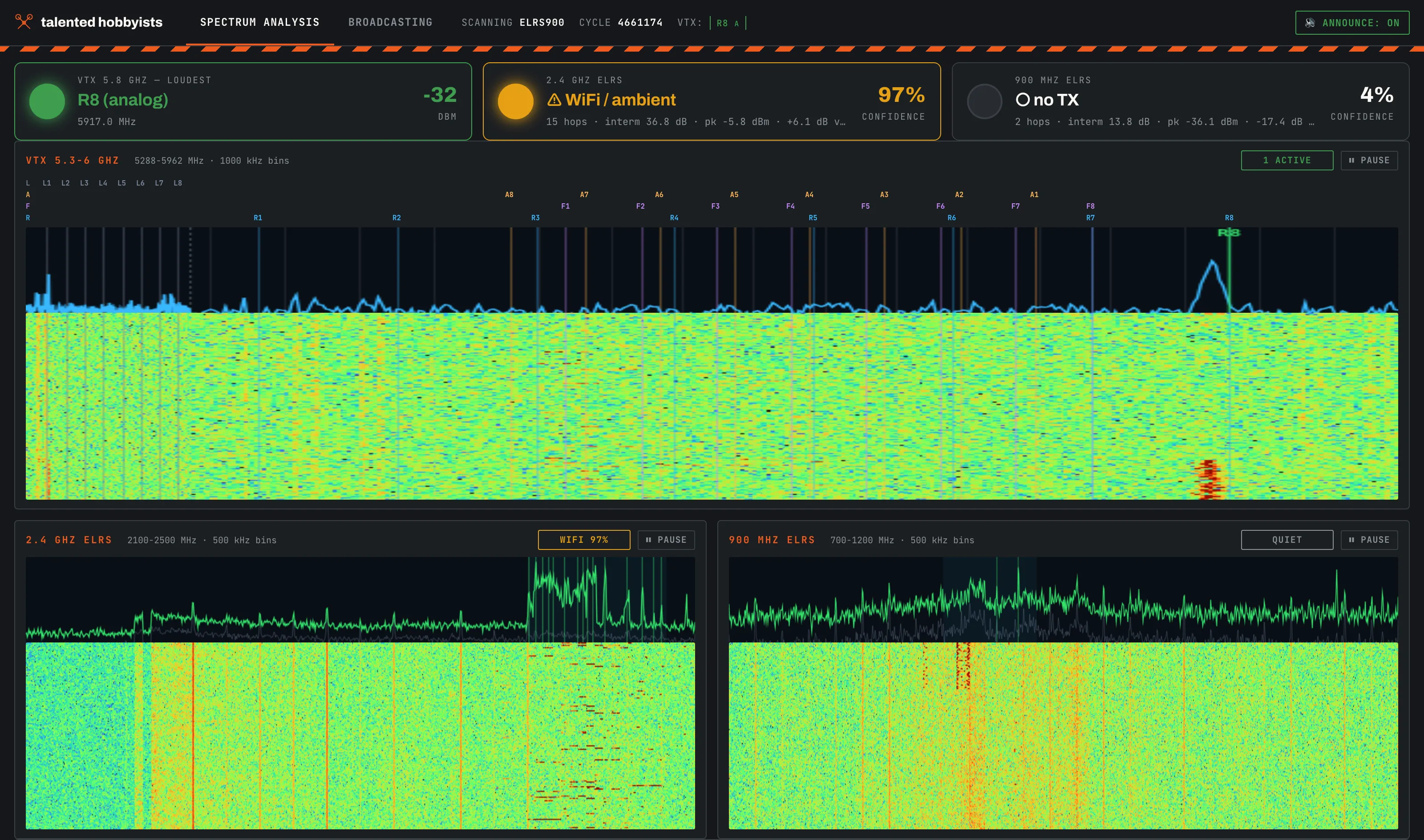This screenshot has width=1424, height=840.
Task: Pause the VTX 5.3-6 GHz spectrum
Action: 1368,160
